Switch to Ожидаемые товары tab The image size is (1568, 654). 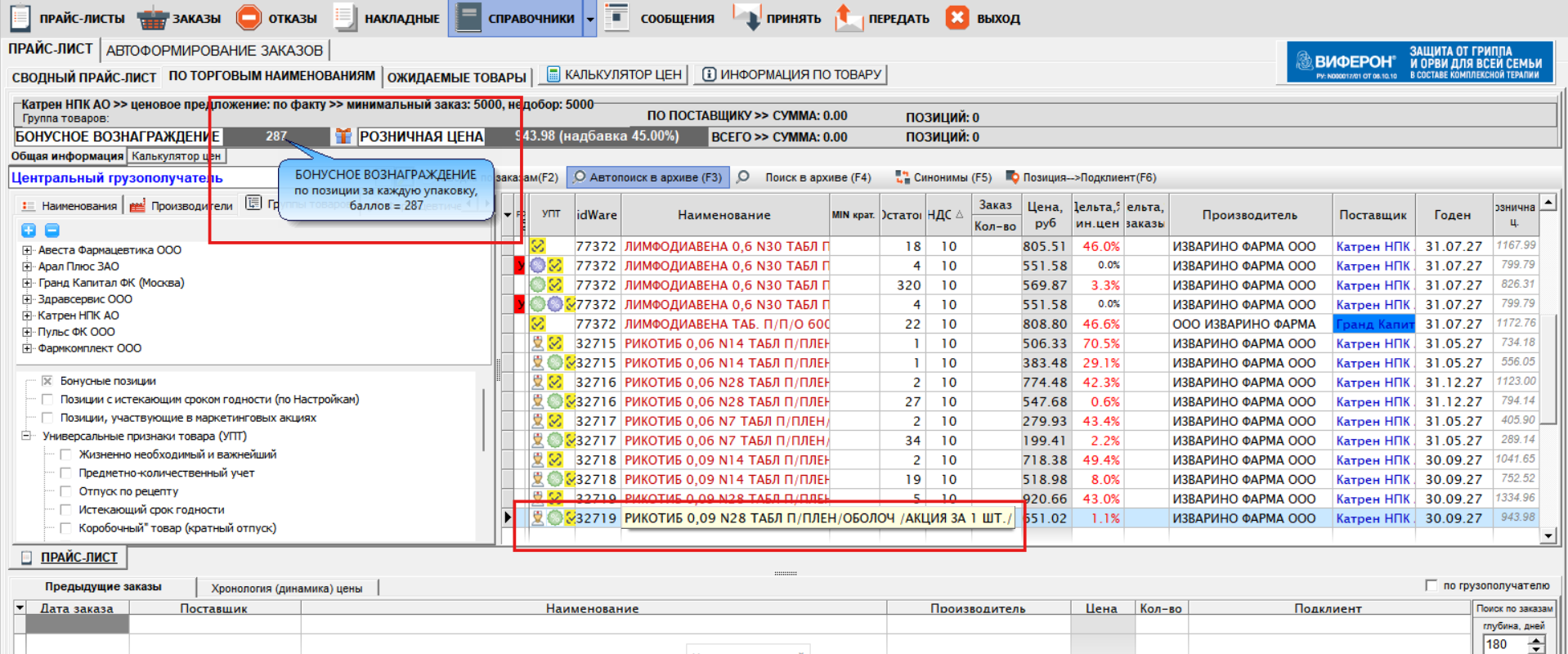coord(456,78)
